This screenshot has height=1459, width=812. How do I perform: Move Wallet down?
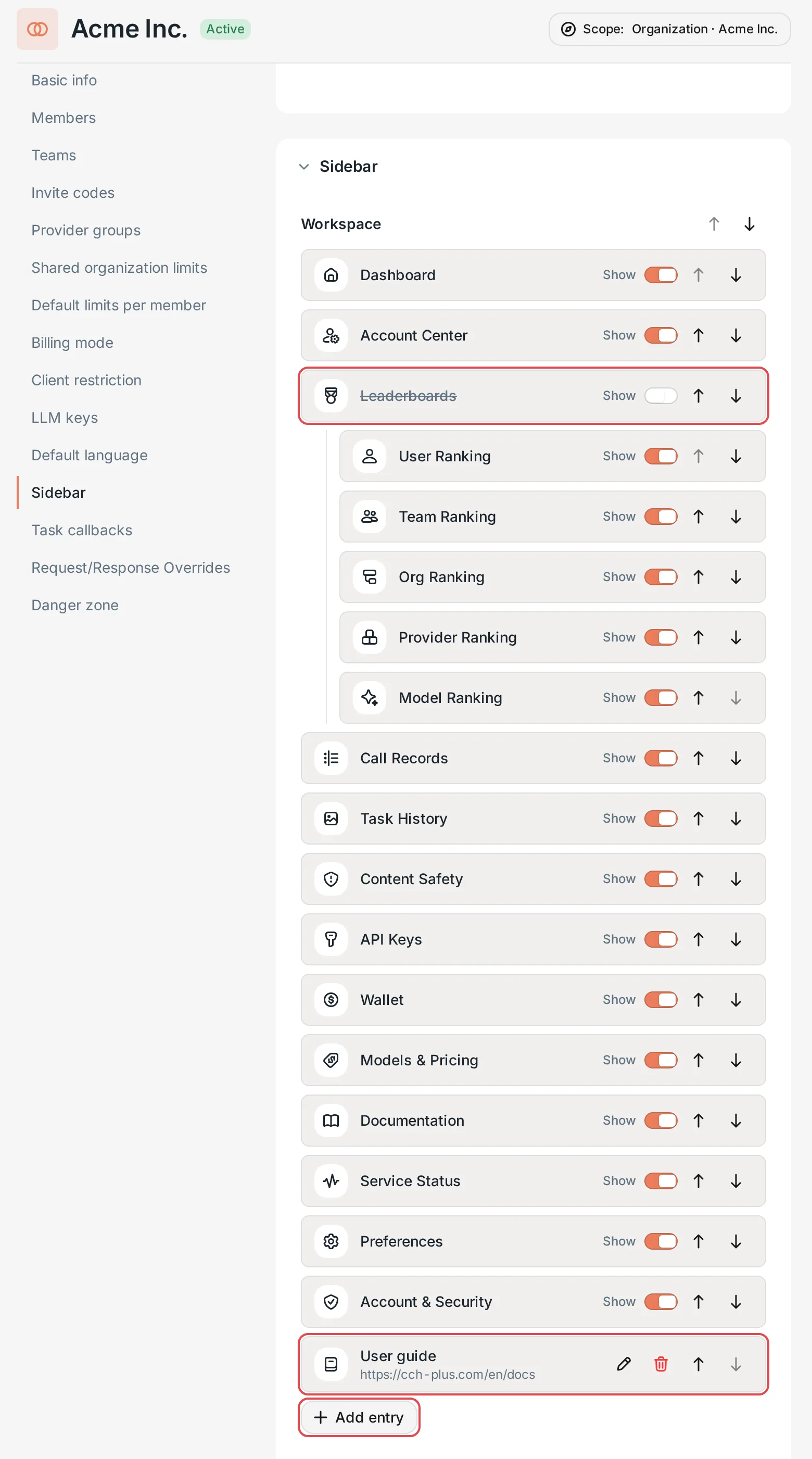point(735,1000)
